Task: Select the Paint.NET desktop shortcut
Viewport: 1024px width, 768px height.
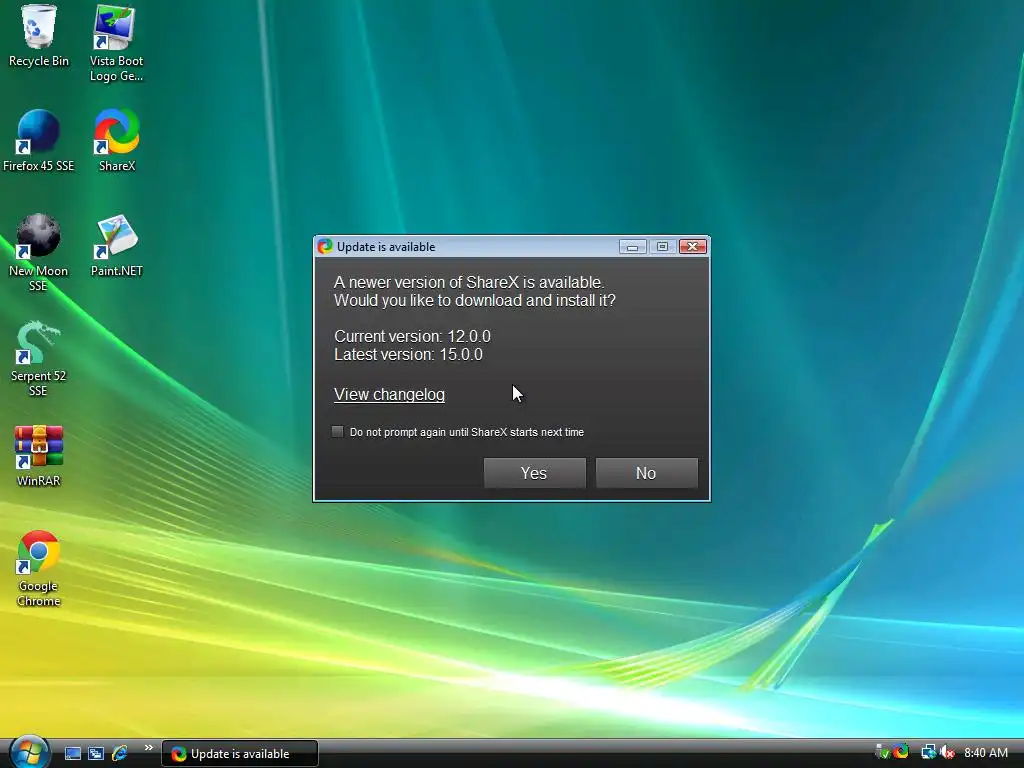Action: click(x=117, y=246)
